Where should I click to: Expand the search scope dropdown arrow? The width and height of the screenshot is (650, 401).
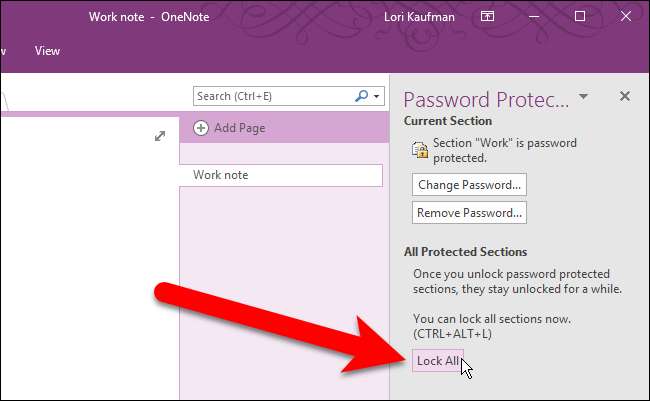point(377,97)
